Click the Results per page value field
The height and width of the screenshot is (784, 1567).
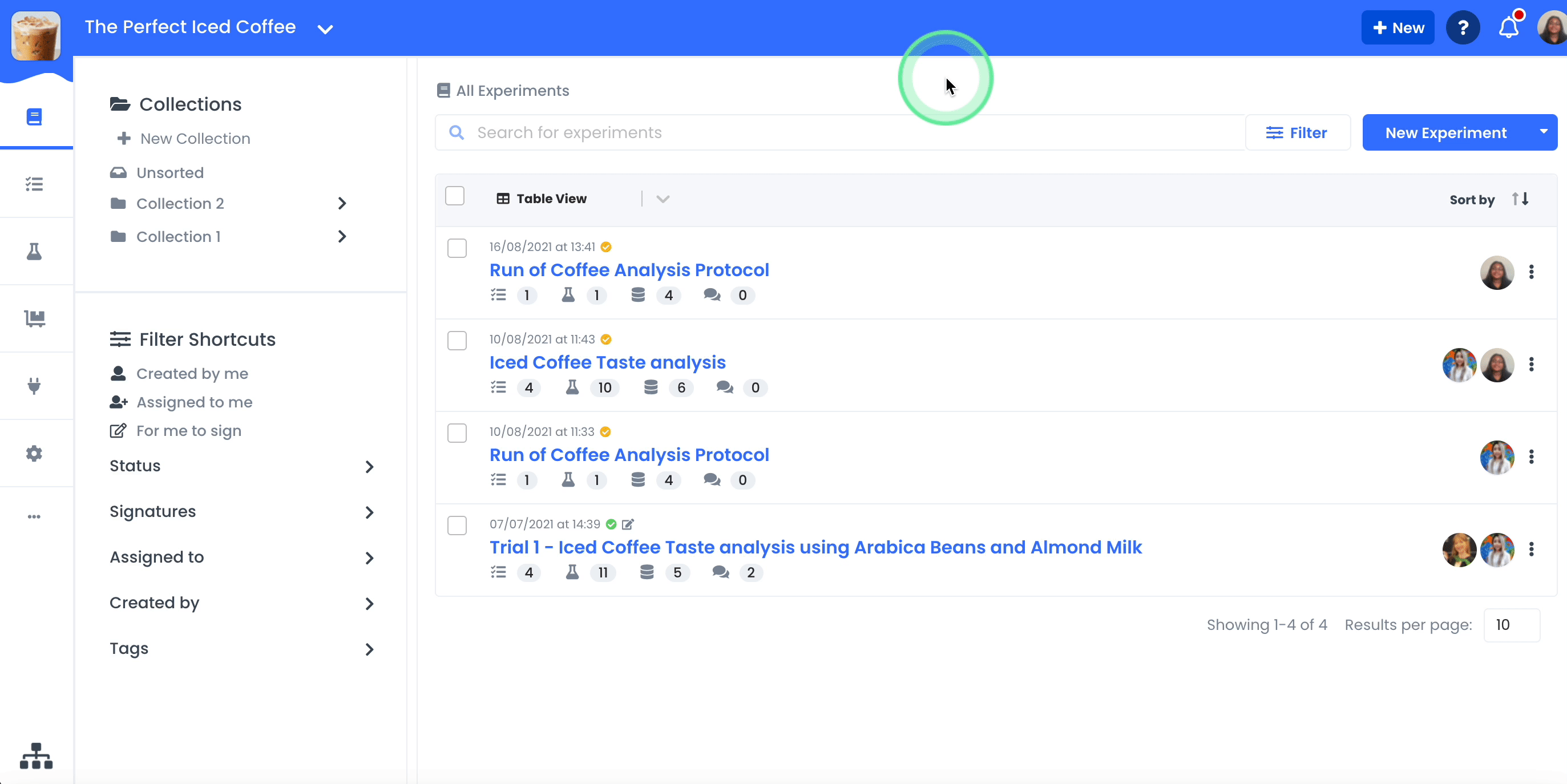tap(1512, 625)
